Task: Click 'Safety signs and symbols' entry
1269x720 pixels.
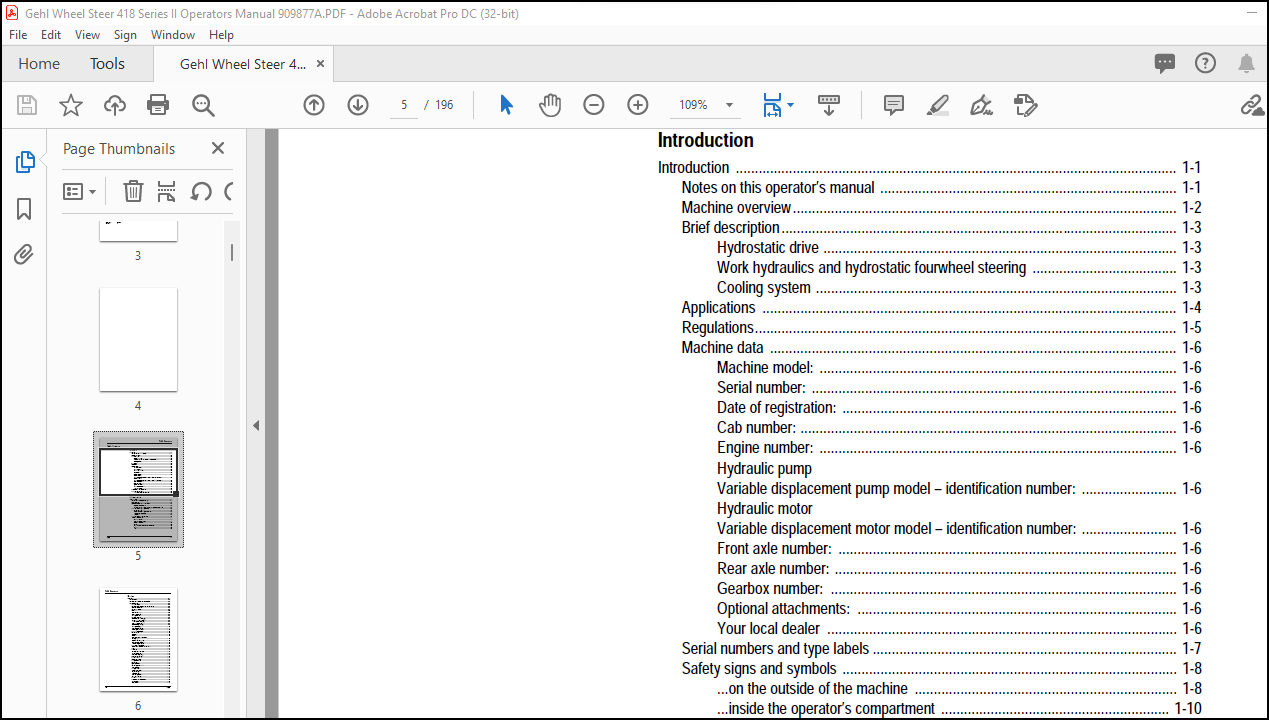Action: [759, 668]
